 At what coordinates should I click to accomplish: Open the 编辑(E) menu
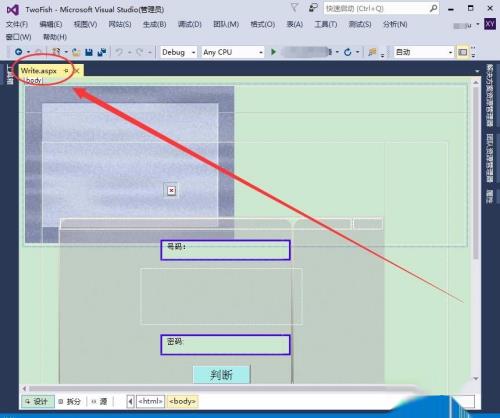(x=51, y=24)
